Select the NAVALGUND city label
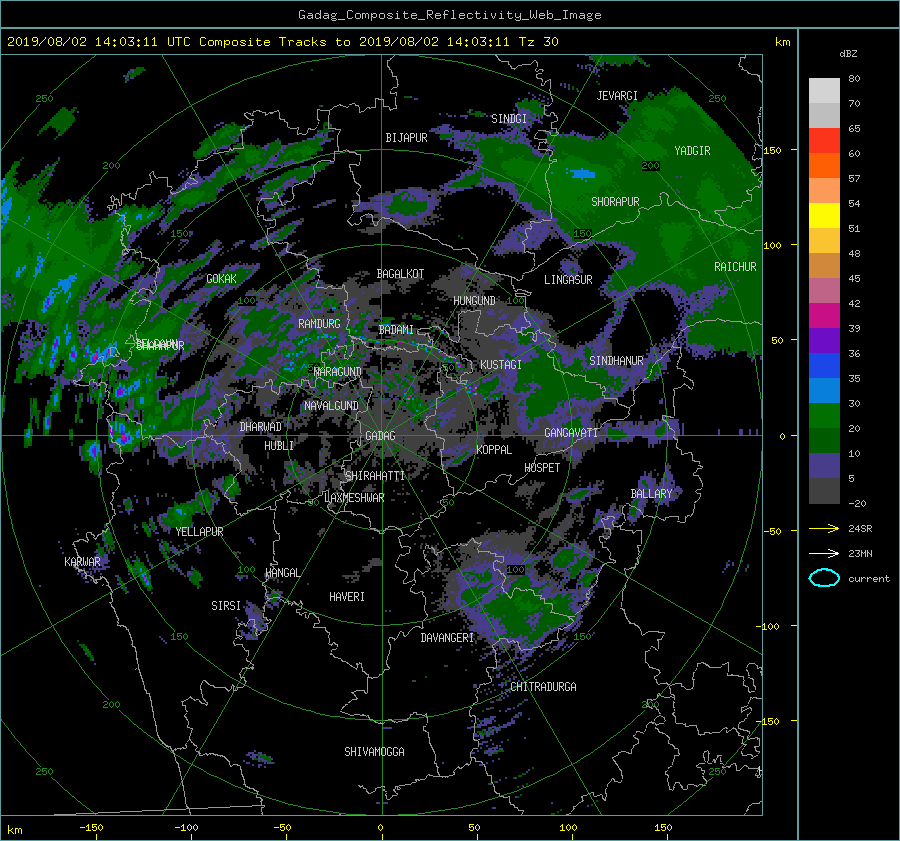This screenshot has width=900, height=841. [331, 406]
